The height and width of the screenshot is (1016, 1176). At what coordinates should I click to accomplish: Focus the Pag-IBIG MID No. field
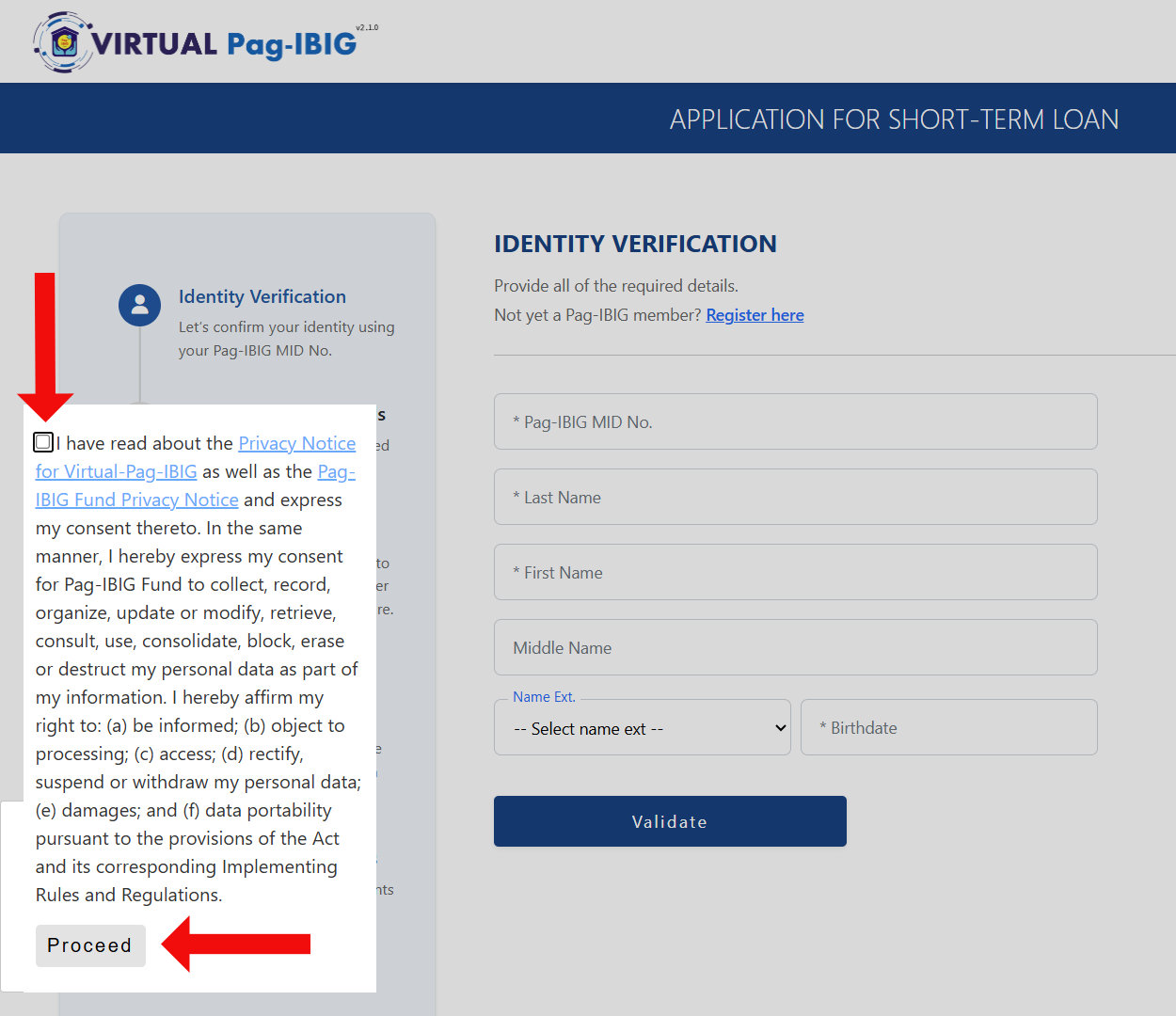(796, 421)
